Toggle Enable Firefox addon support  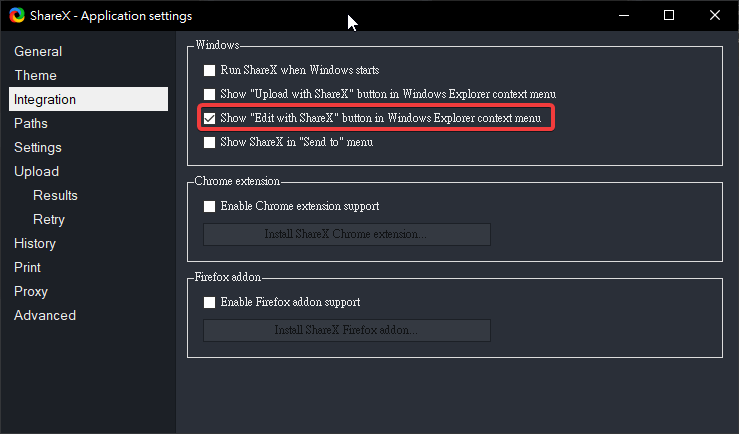tap(209, 302)
